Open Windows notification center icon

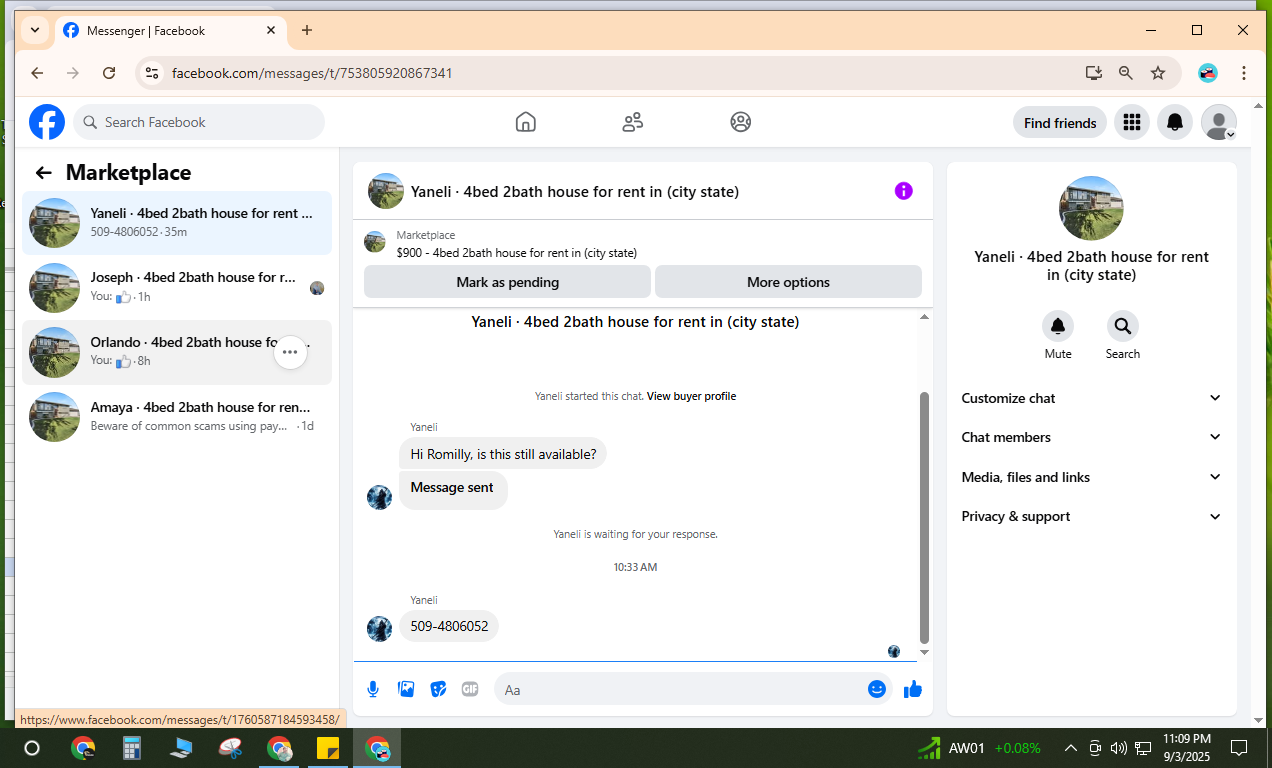click(x=1238, y=748)
